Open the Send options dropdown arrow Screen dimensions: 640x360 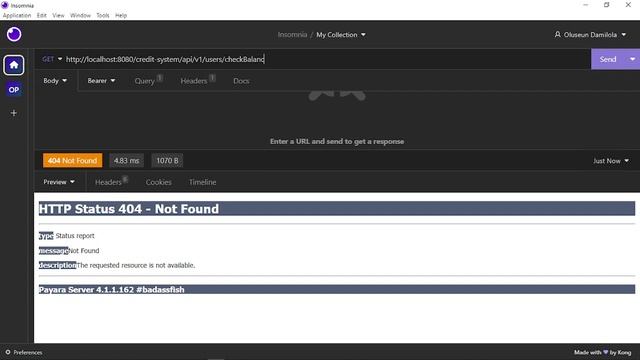click(x=632, y=59)
